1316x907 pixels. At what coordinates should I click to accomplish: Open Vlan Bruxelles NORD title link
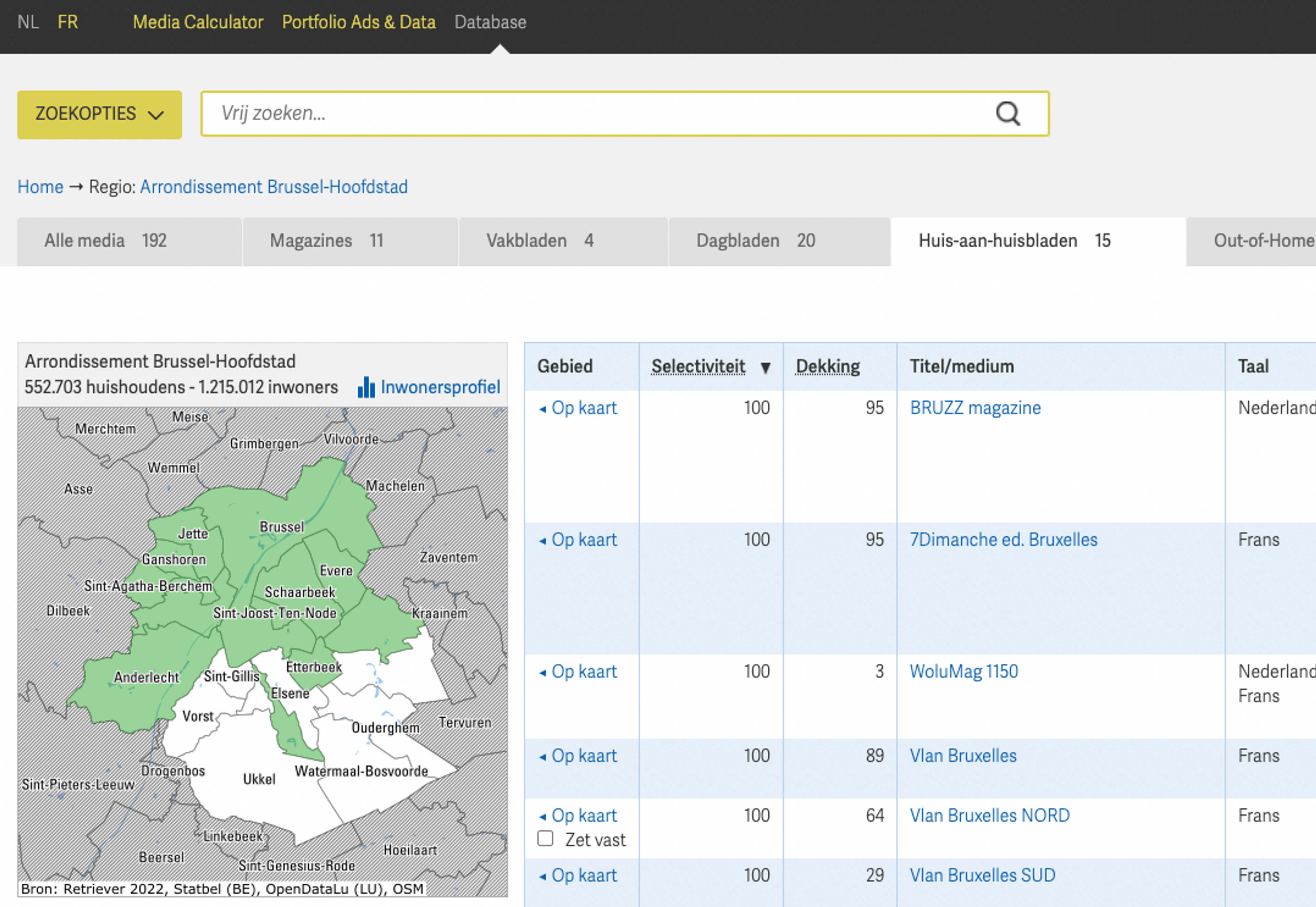coord(989,816)
